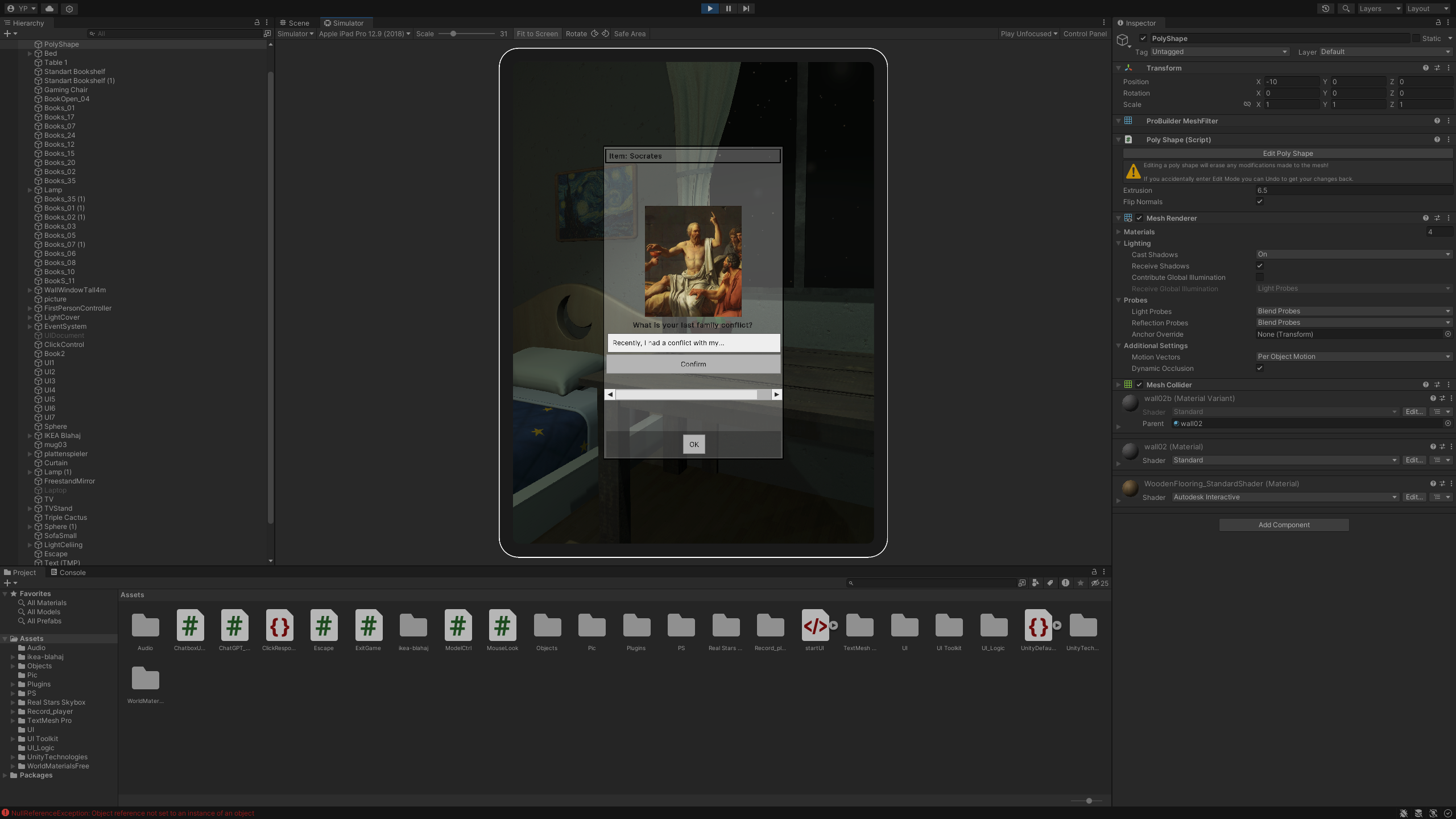Expand the FirstPersonController hierarchy item
This screenshot has width=1456, height=819.
[x=30, y=308]
